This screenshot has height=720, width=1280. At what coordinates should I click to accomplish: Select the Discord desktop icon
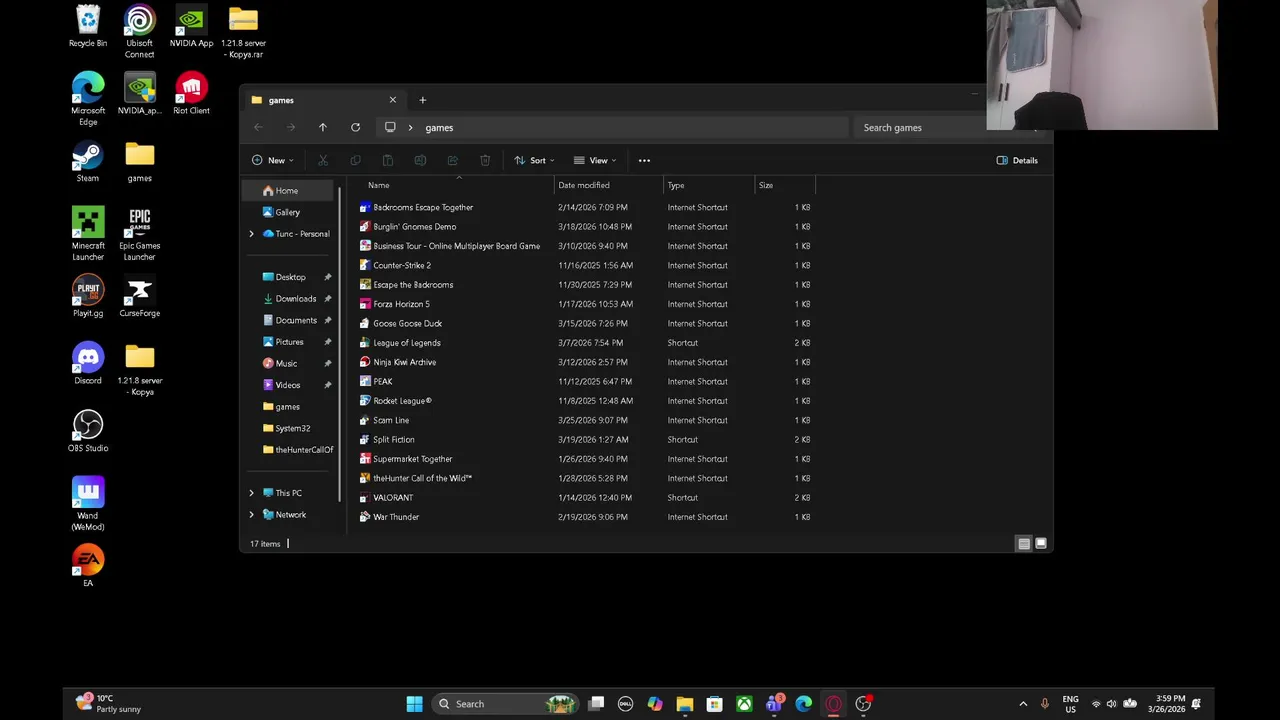88,364
